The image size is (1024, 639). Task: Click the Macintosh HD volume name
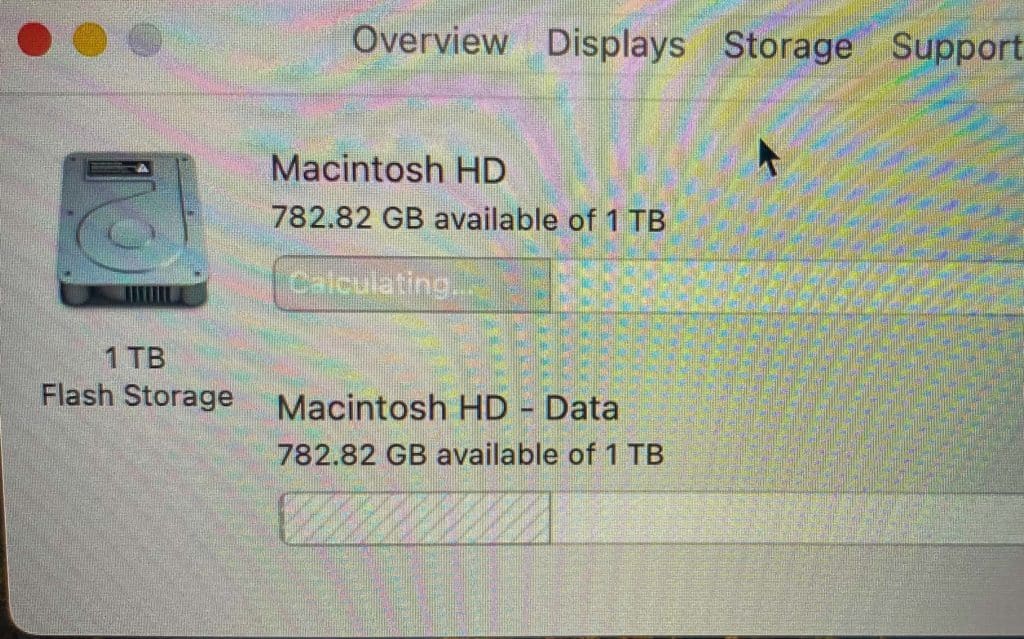click(389, 169)
